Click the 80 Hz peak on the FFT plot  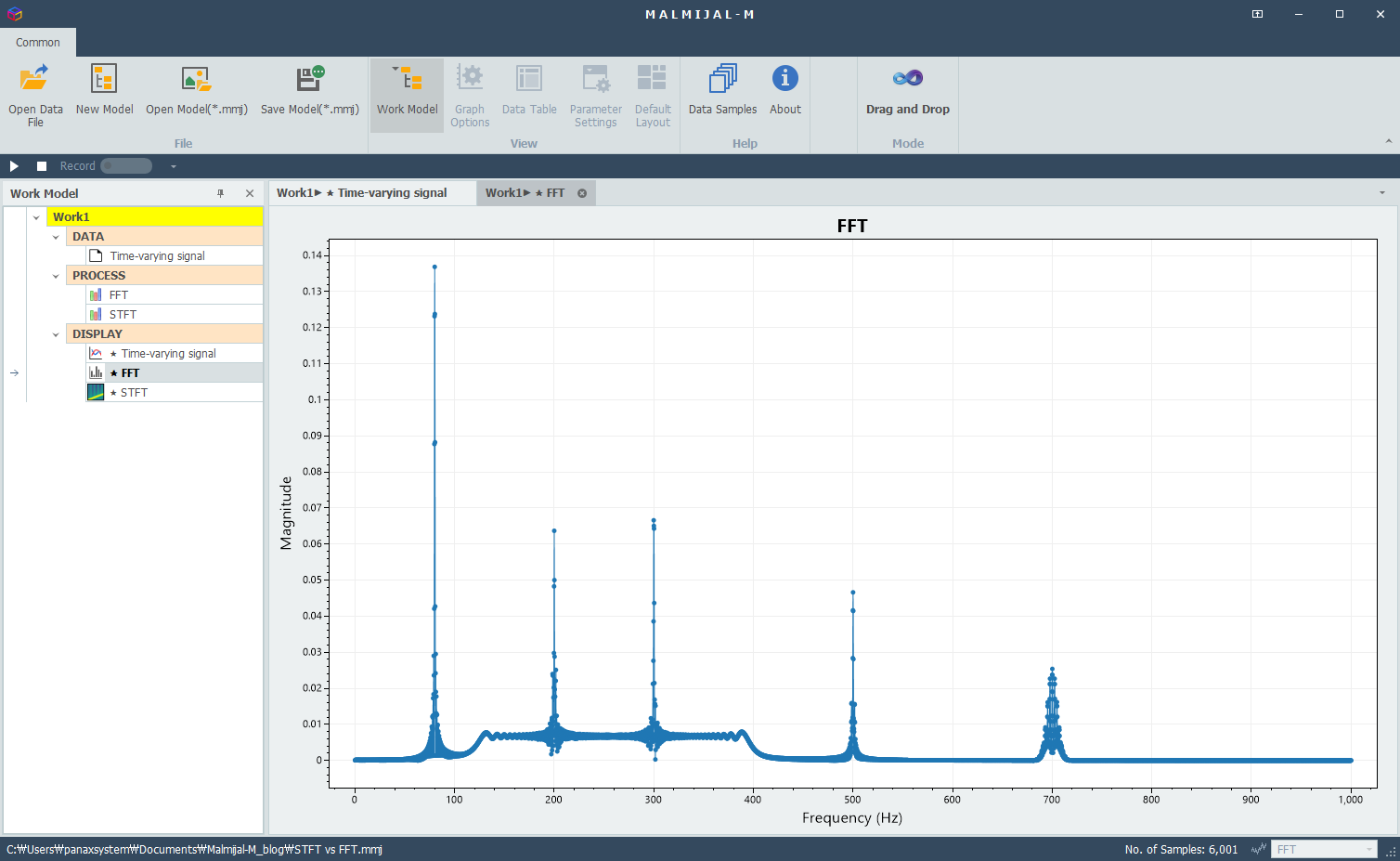pos(434,267)
